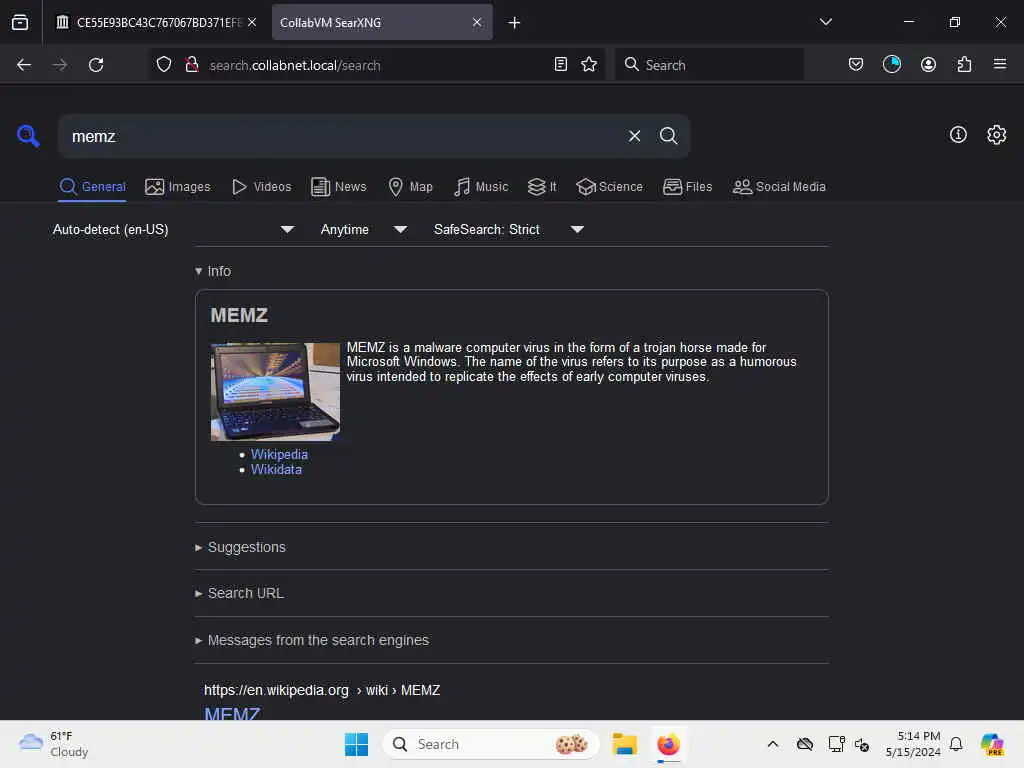Click the tray network display icon
The image size is (1024, 768).
836,744
